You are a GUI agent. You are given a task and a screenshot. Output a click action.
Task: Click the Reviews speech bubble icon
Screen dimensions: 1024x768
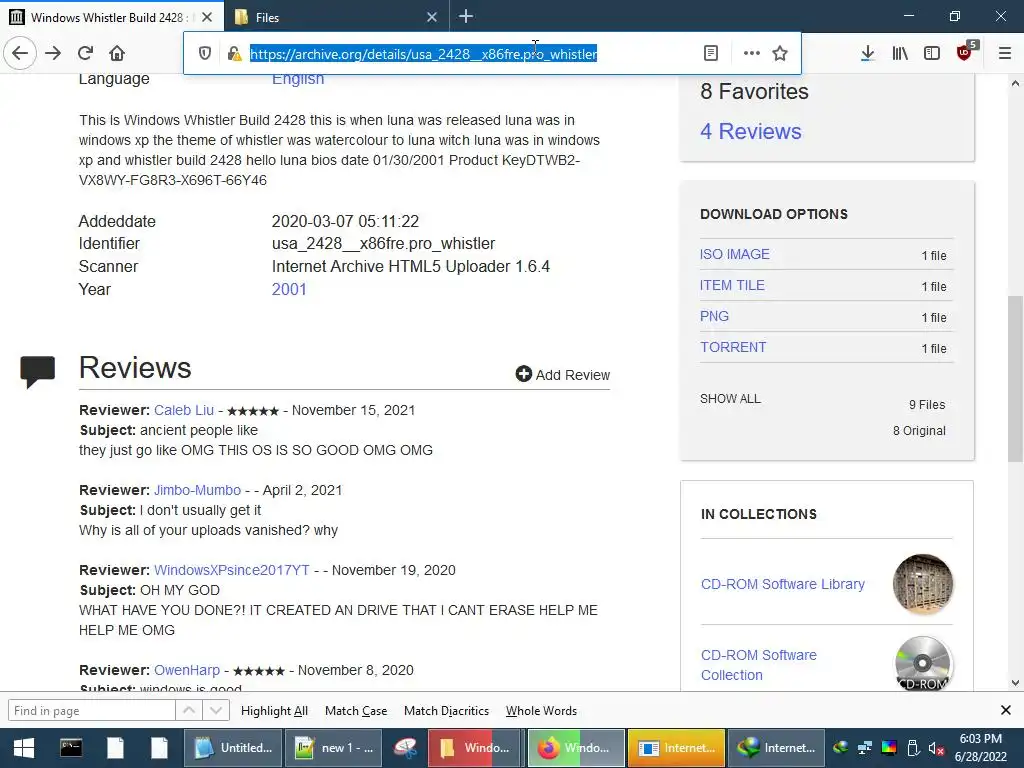[x=37, y=372]
